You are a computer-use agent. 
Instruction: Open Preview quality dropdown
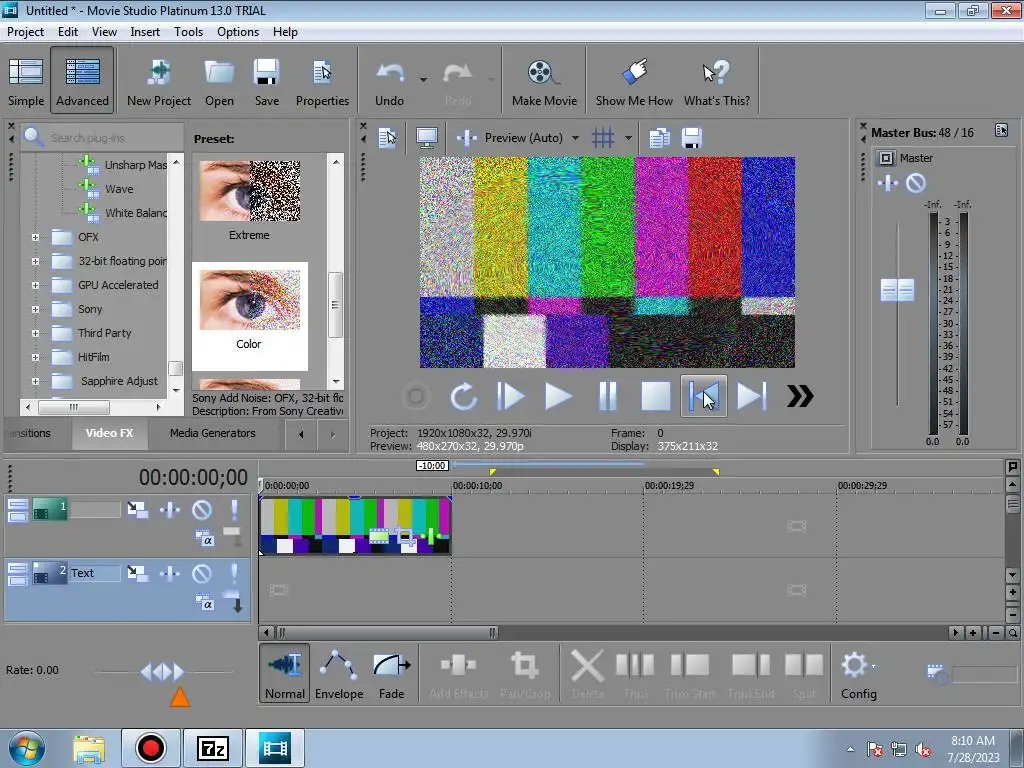pos(575,138)
